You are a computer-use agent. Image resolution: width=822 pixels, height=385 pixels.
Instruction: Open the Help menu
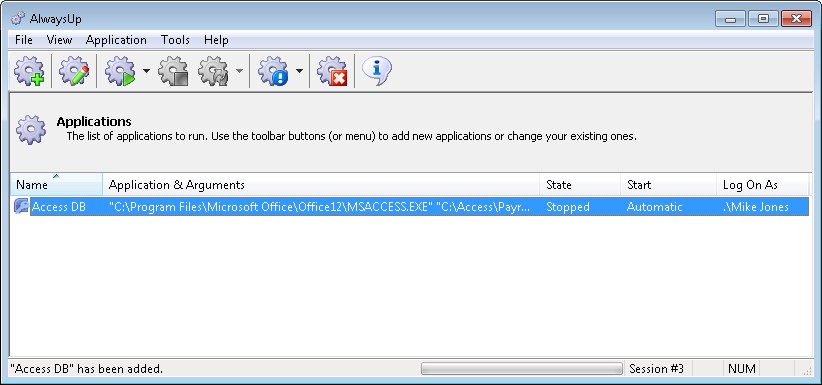[x=216, y=40]
